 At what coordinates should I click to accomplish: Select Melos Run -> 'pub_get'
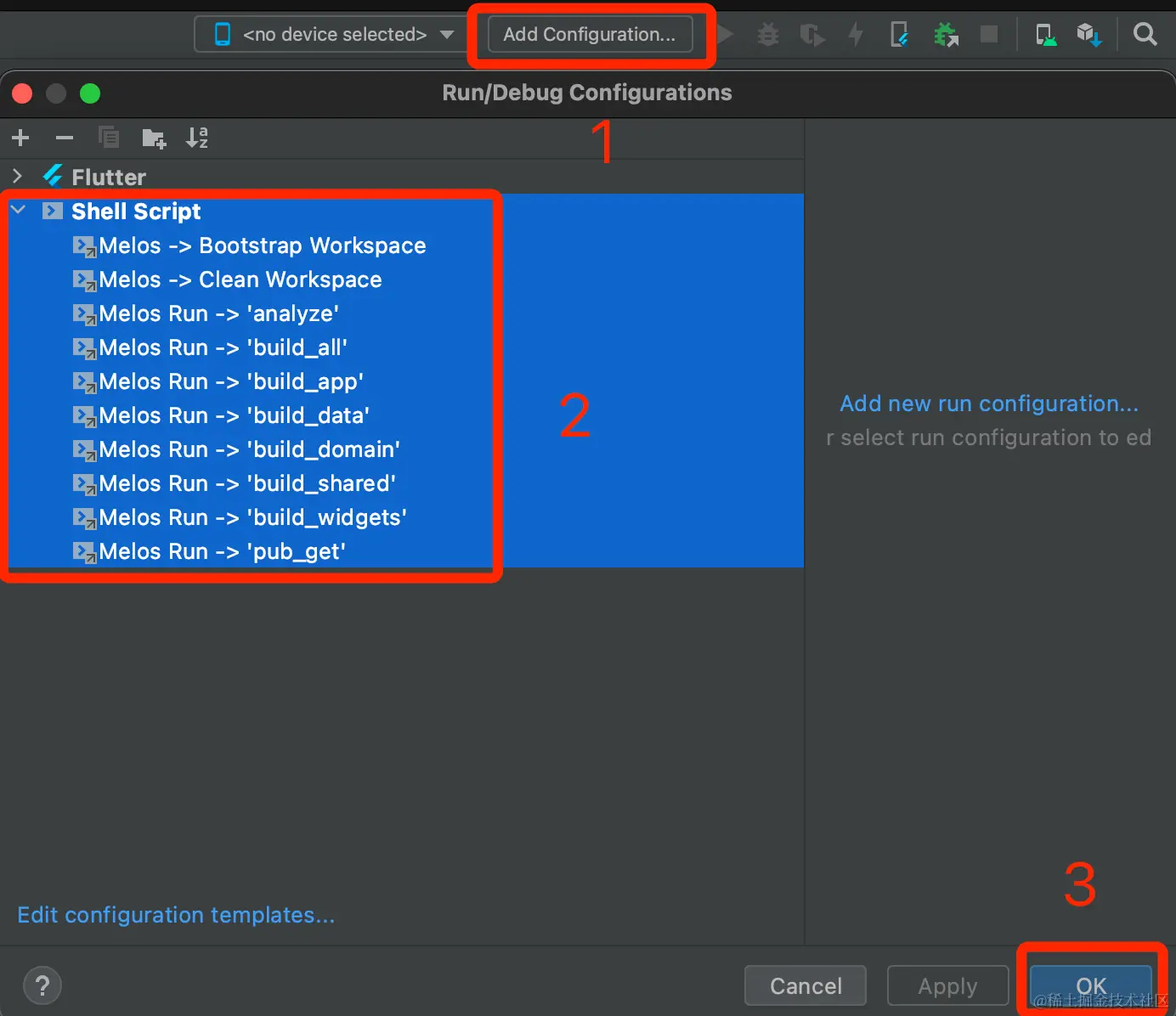tap(223, 551)
